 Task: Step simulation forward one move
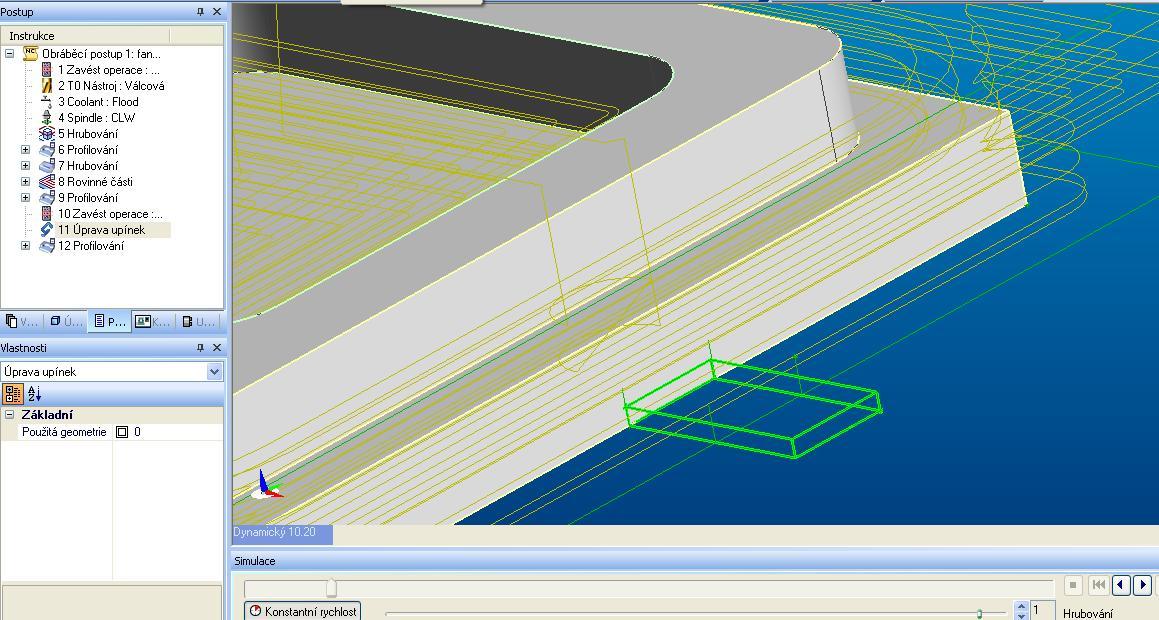pyautogui.click(x=1142, y=585)
